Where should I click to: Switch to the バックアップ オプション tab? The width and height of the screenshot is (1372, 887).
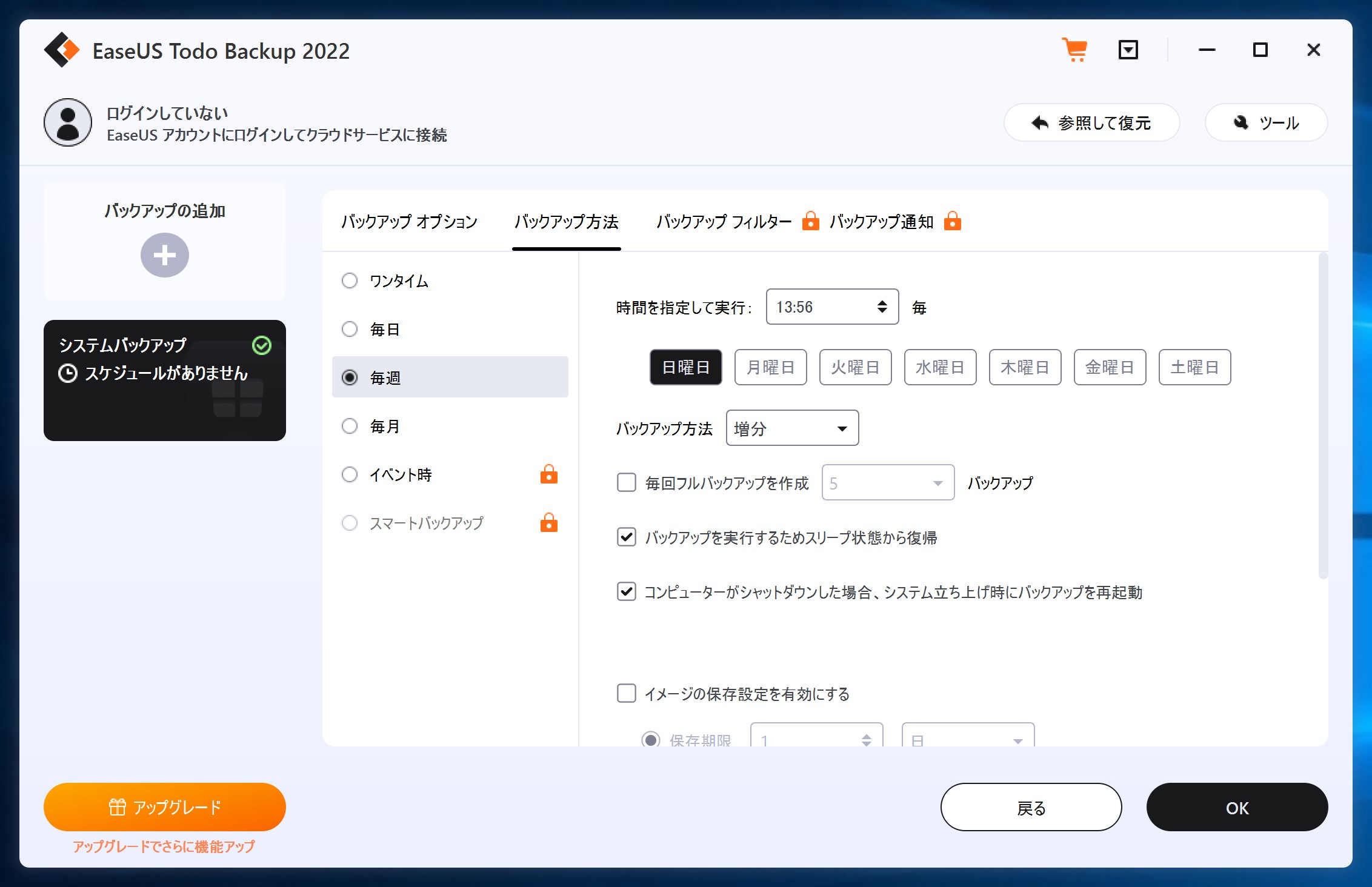coord(409,221)
